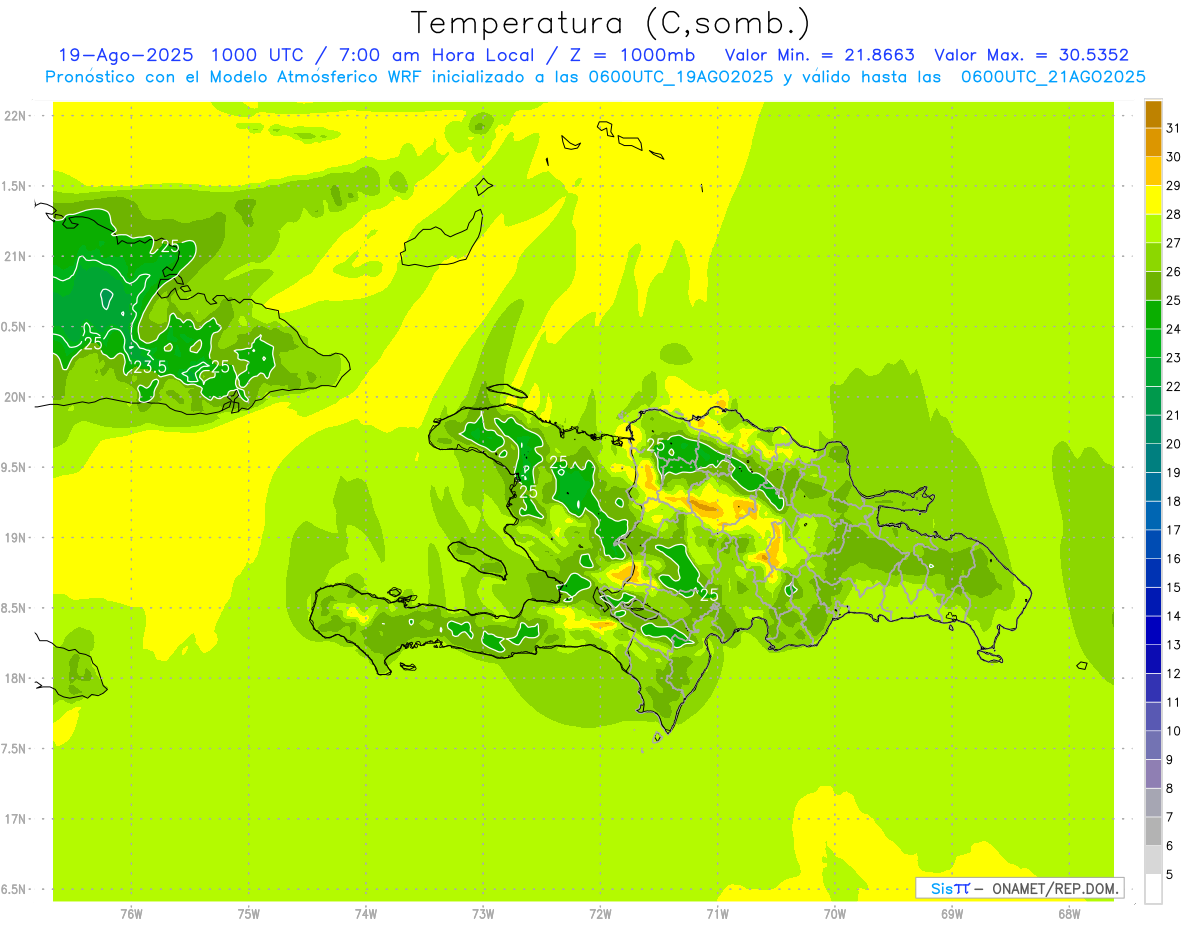This screenshot has height=927, width=1200.
Task: Click the 'SisTT – ONAMET/REP.DOM.' credit label
Action: click(x=1019, y=888)
